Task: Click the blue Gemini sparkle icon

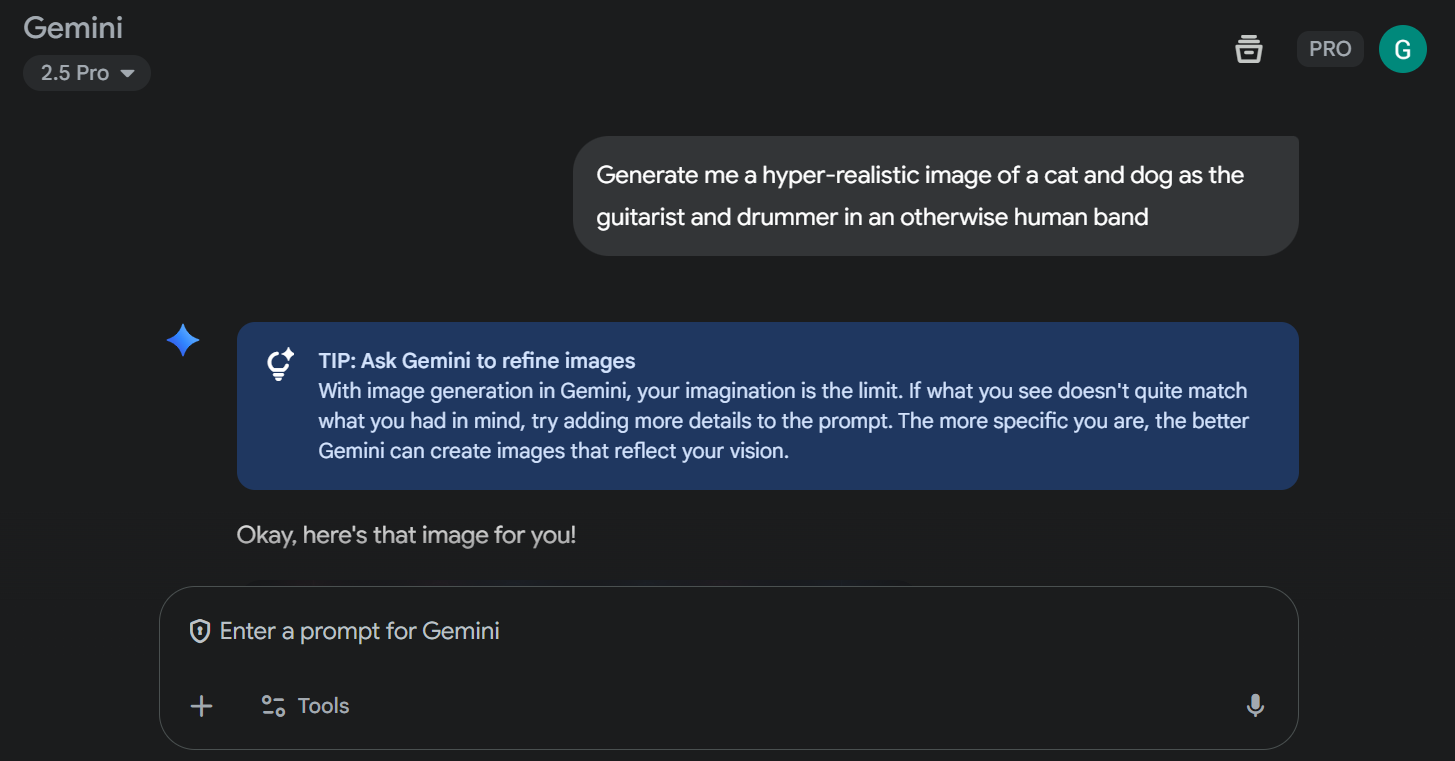Action: (x=183, y=341)
